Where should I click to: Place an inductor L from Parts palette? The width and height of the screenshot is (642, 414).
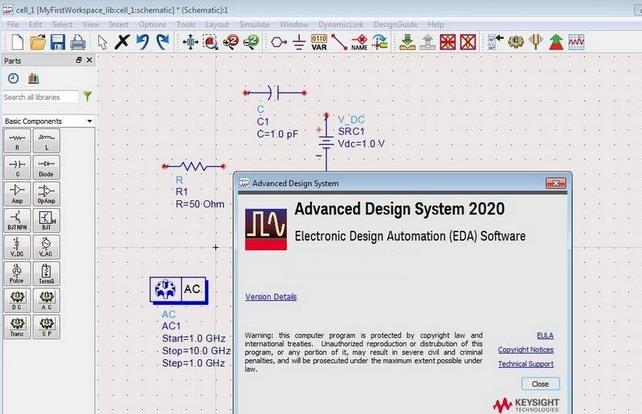coord(46,141)
